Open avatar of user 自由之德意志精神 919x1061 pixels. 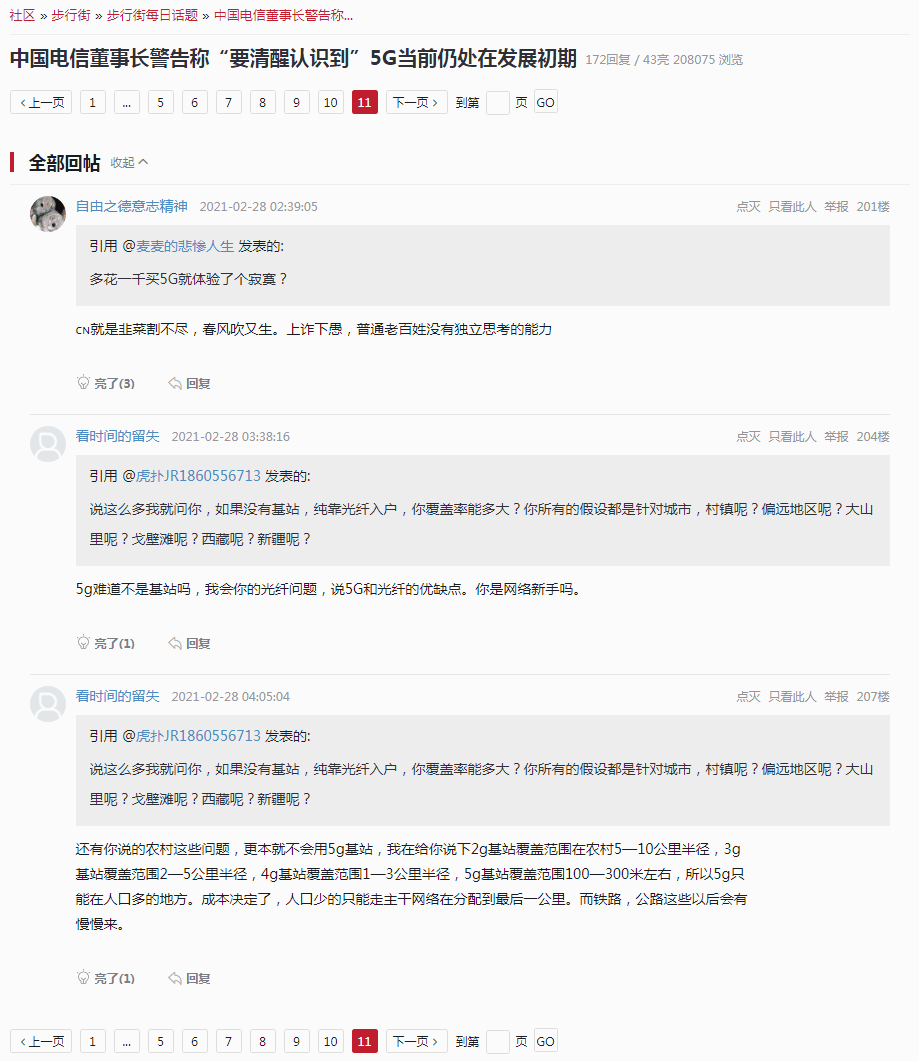point(48,214)
